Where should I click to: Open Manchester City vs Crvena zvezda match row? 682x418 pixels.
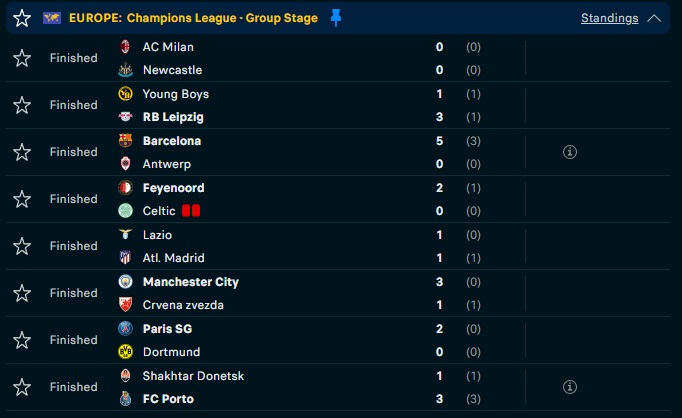coord(338,293)
